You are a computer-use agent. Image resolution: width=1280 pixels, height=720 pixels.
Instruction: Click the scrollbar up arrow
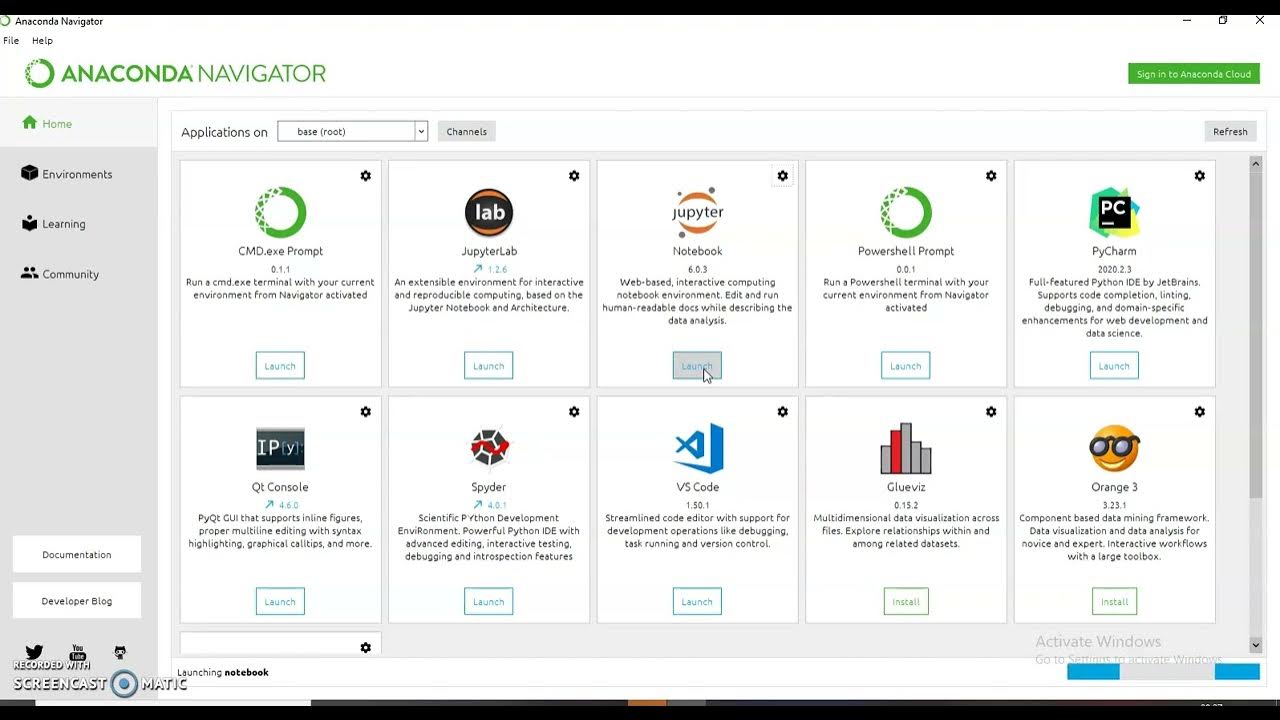[1256, 163]
